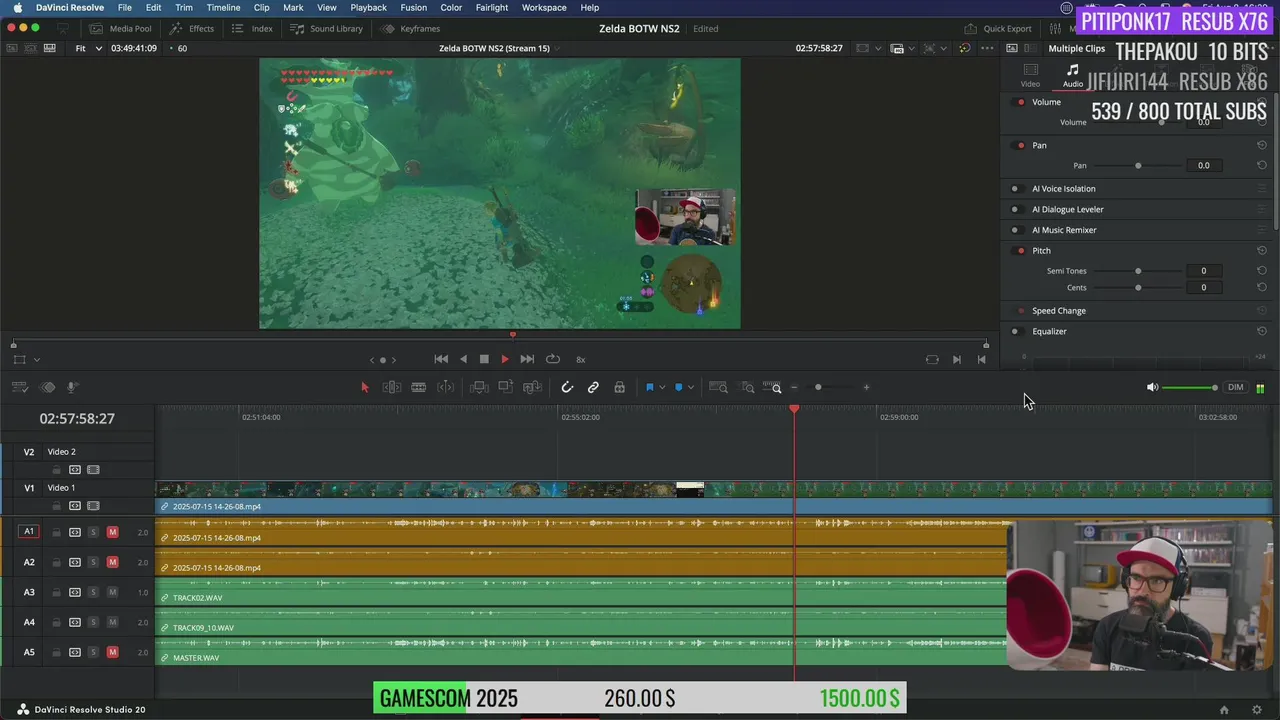
Task: Toggle timeline Snapping magnet icon
Action: (567, 387)
